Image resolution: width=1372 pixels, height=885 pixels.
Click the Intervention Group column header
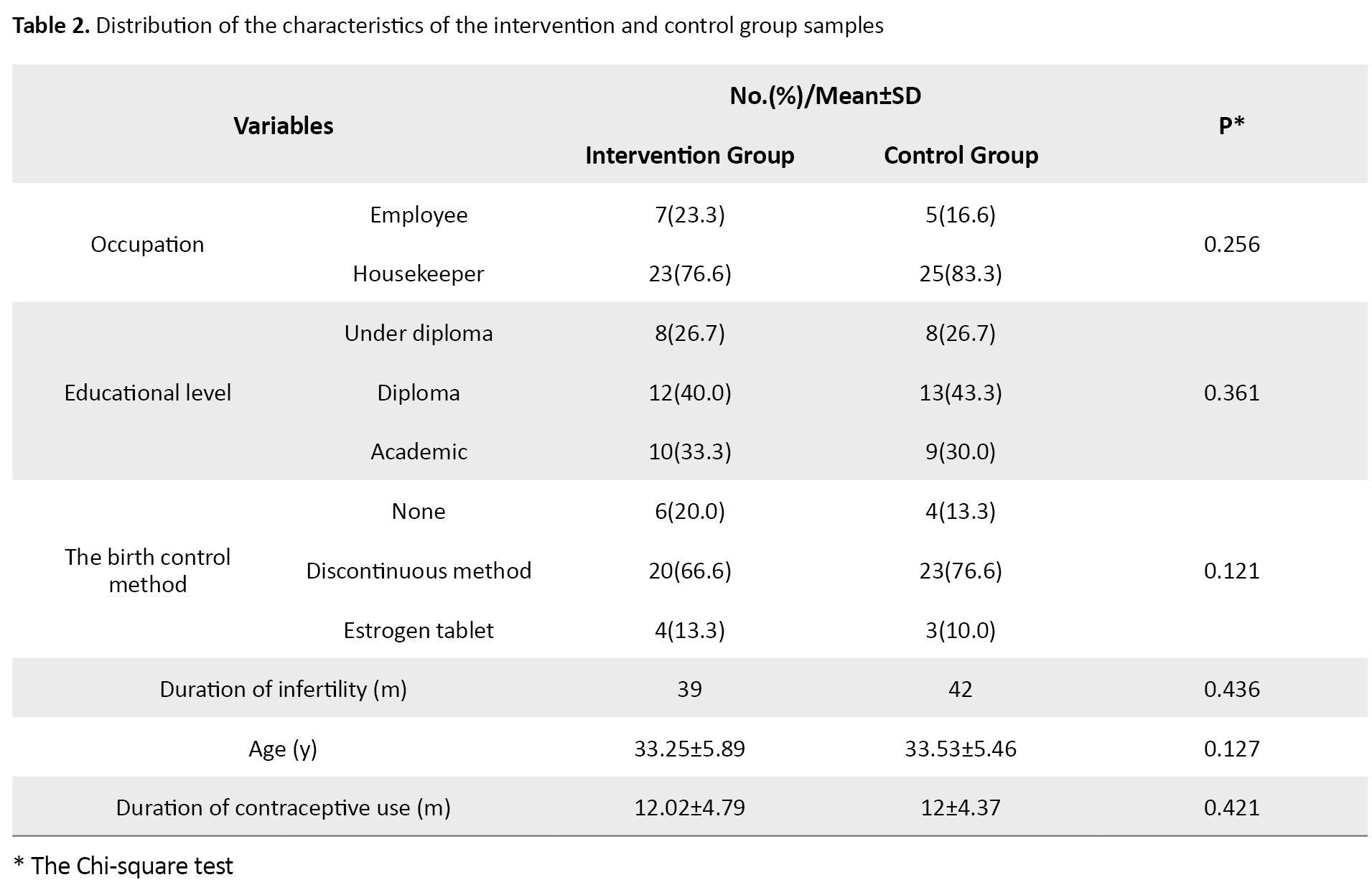689,155
